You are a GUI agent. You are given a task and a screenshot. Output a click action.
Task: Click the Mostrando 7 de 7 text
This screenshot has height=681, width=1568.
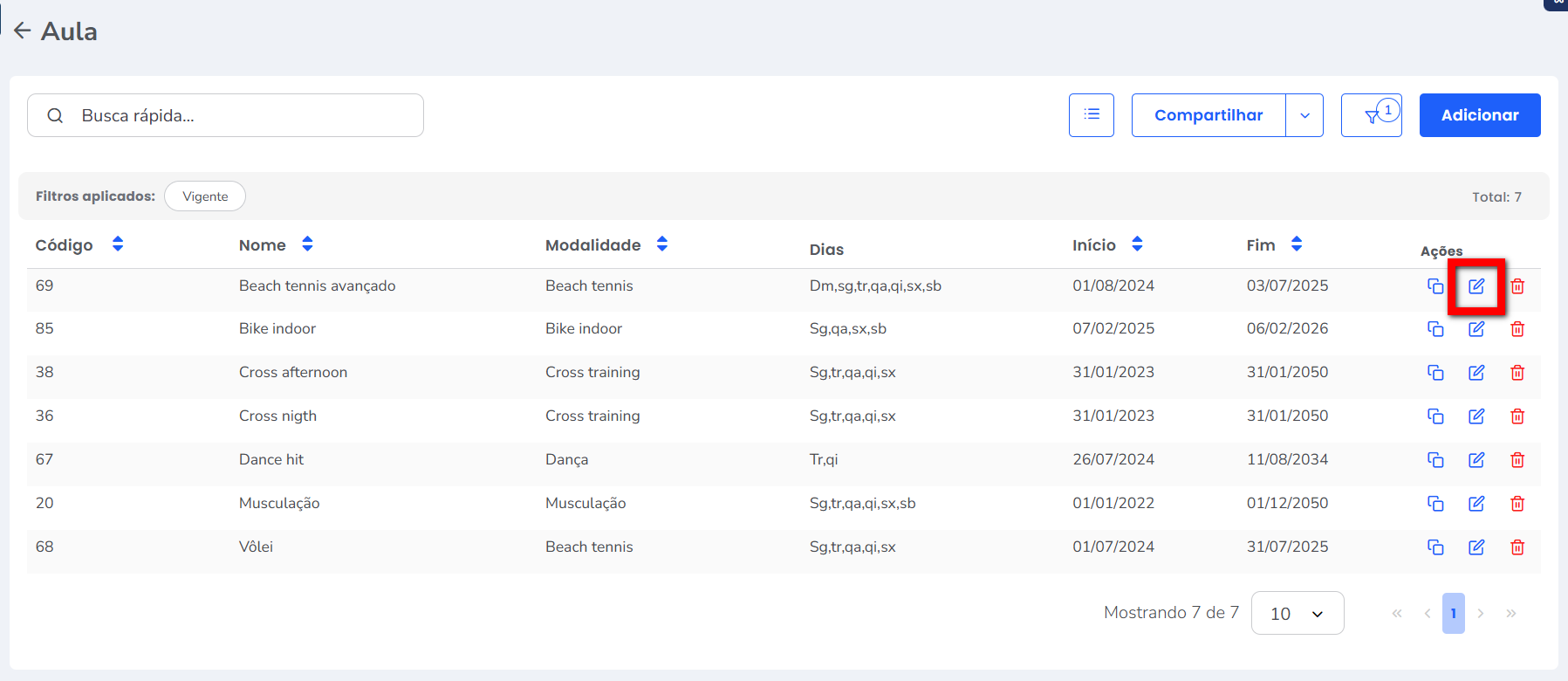pos(1171,612)
